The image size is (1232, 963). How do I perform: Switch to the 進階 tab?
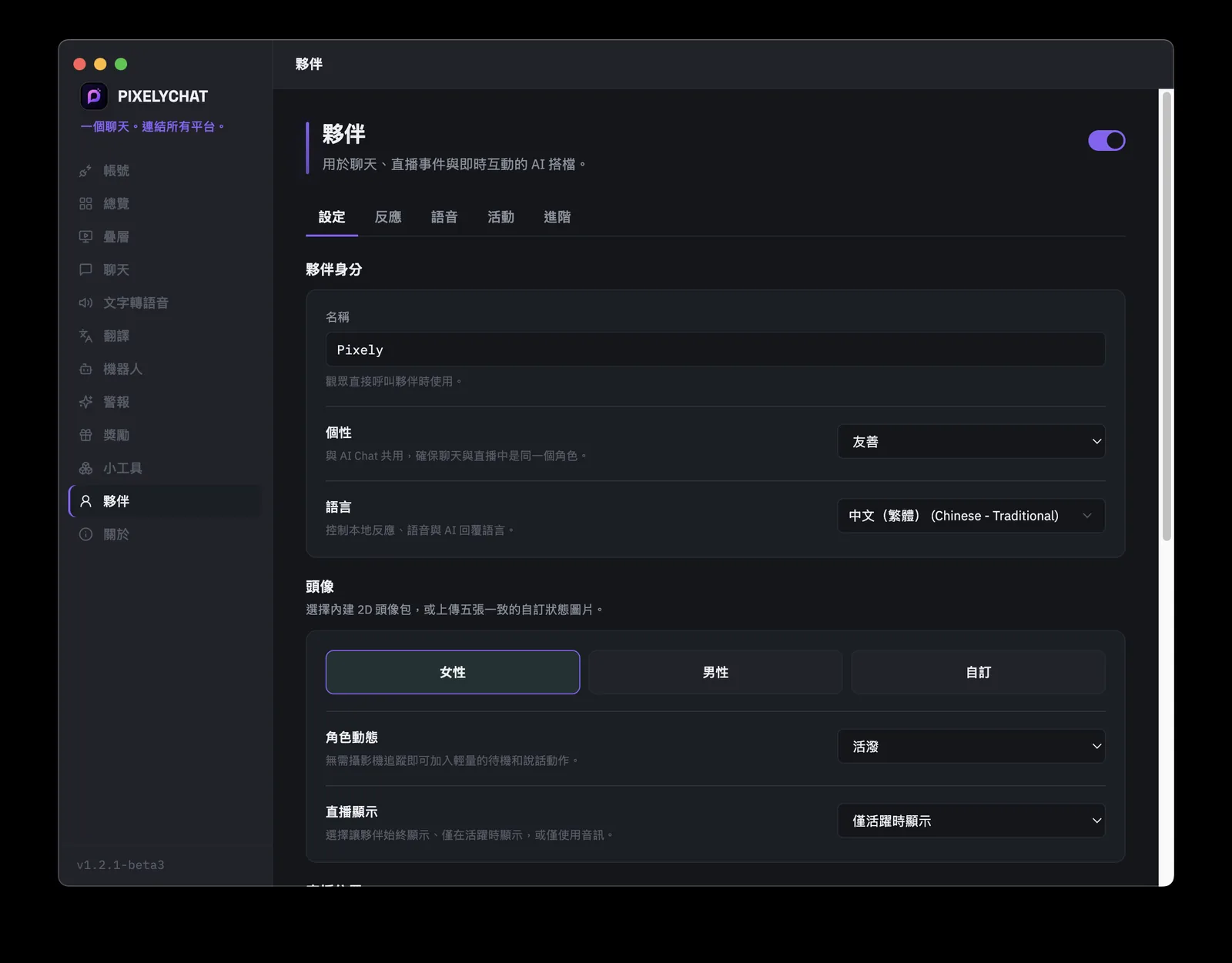click(557, 217)
